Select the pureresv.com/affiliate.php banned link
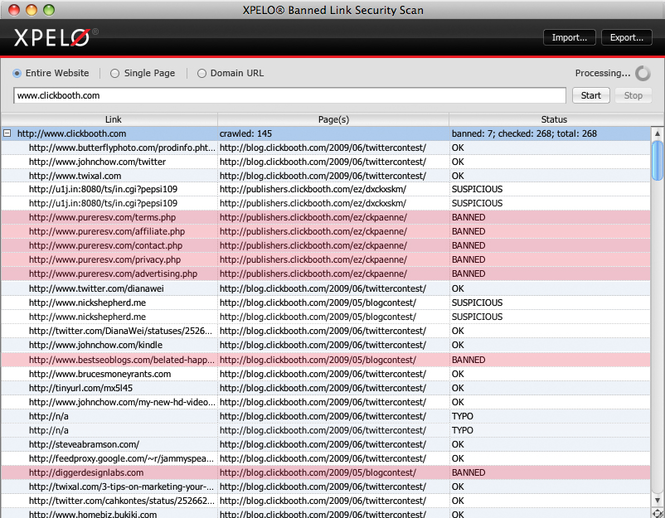Image resolution: width=665 pixels, height=518 pixels. pyautogui.click(x=107, y=231)
